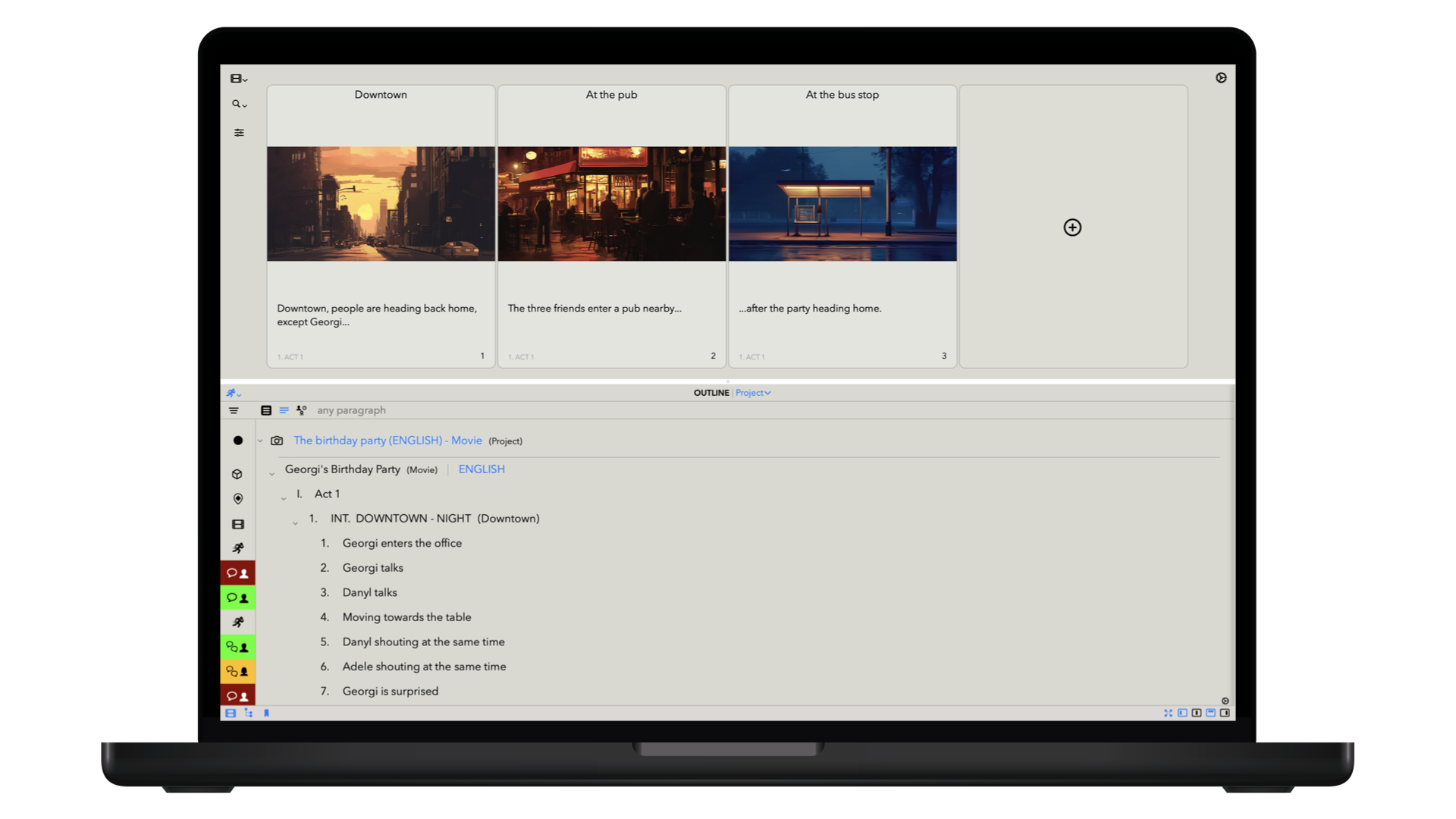This screenshot has width=1456, height=819.
Task: Select the running action icon in the outline sidebar
Action: click(237, 548)
